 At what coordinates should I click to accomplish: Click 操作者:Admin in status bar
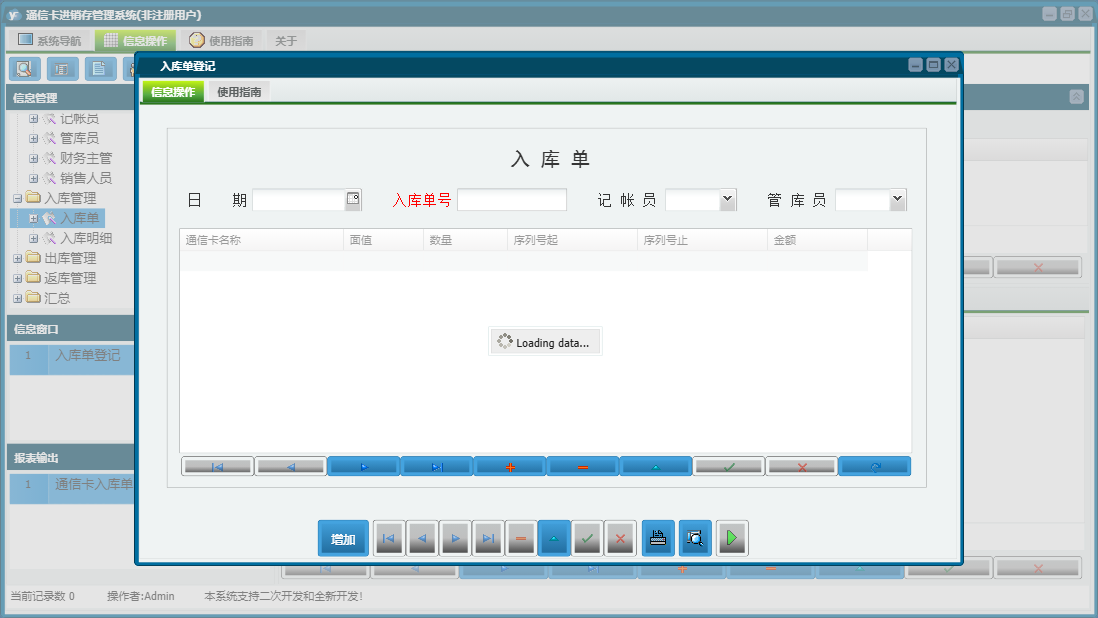click(x=141, y=596)
